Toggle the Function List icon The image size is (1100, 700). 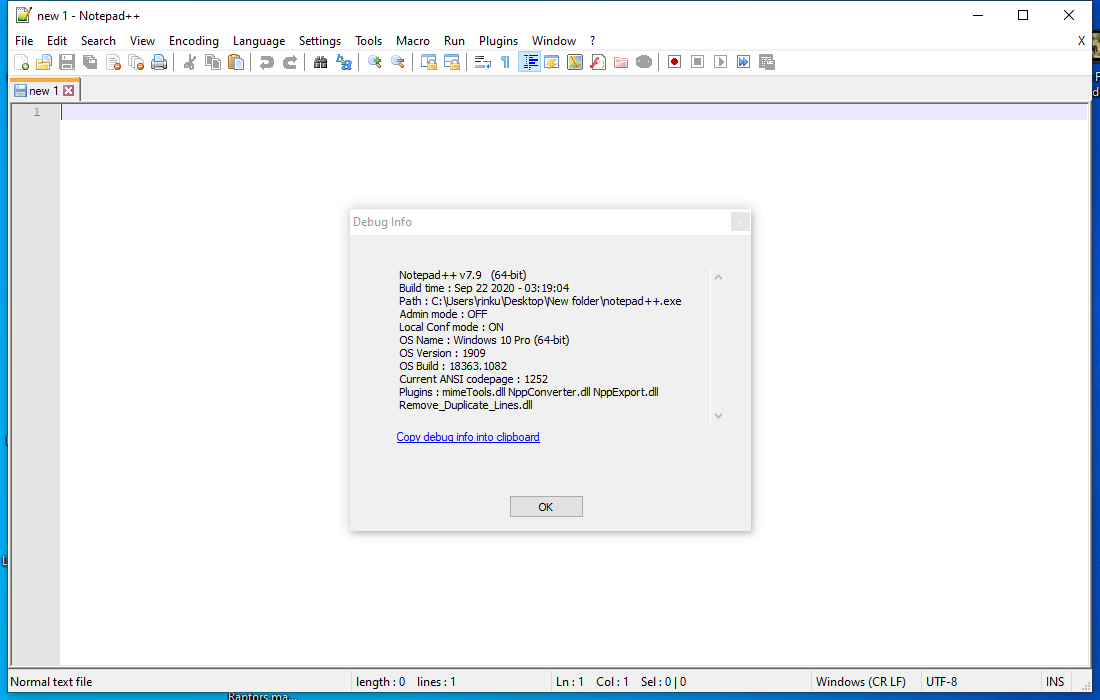[x=598, y=62]
